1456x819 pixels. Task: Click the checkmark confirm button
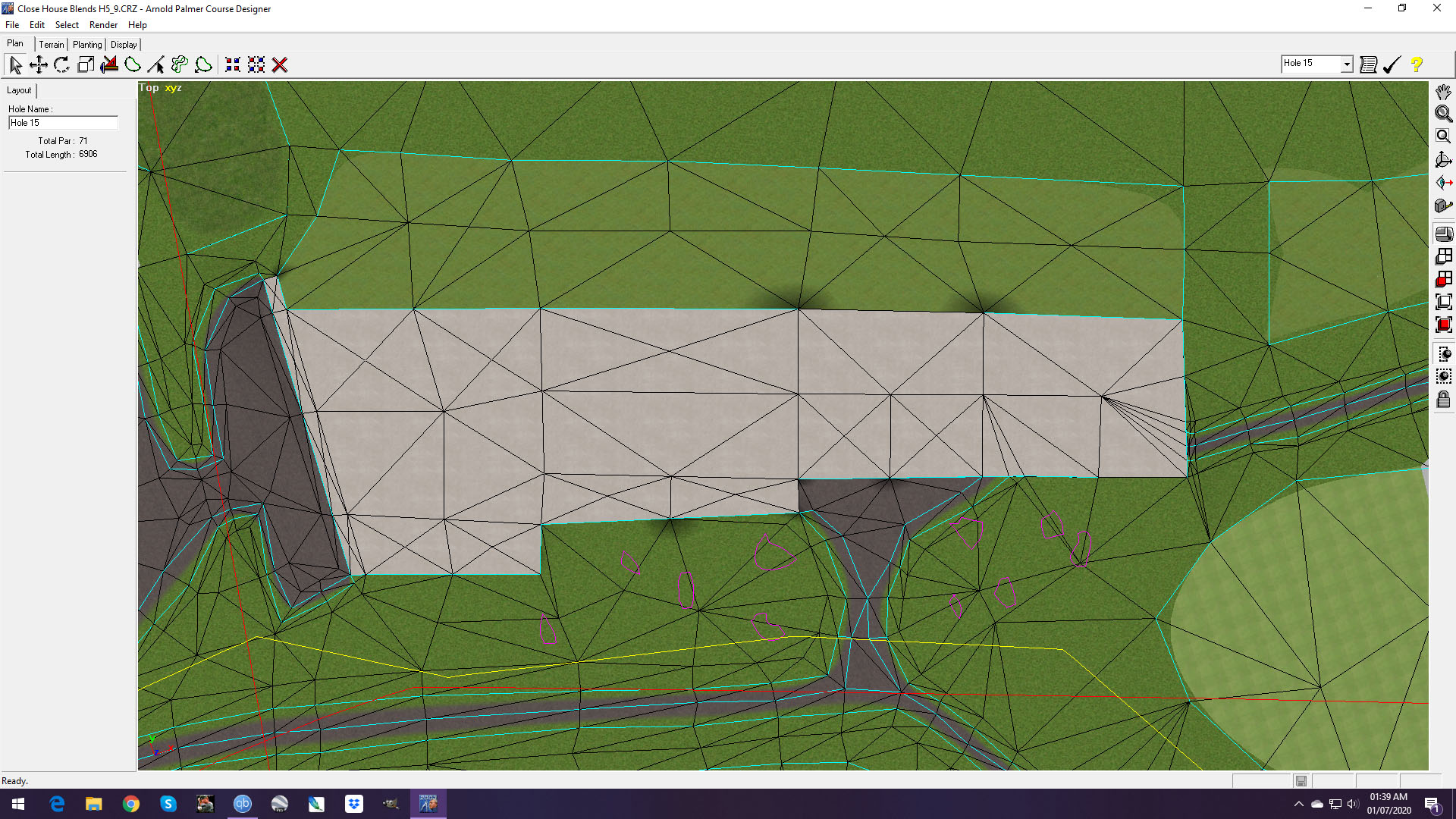click(1392, 65)
